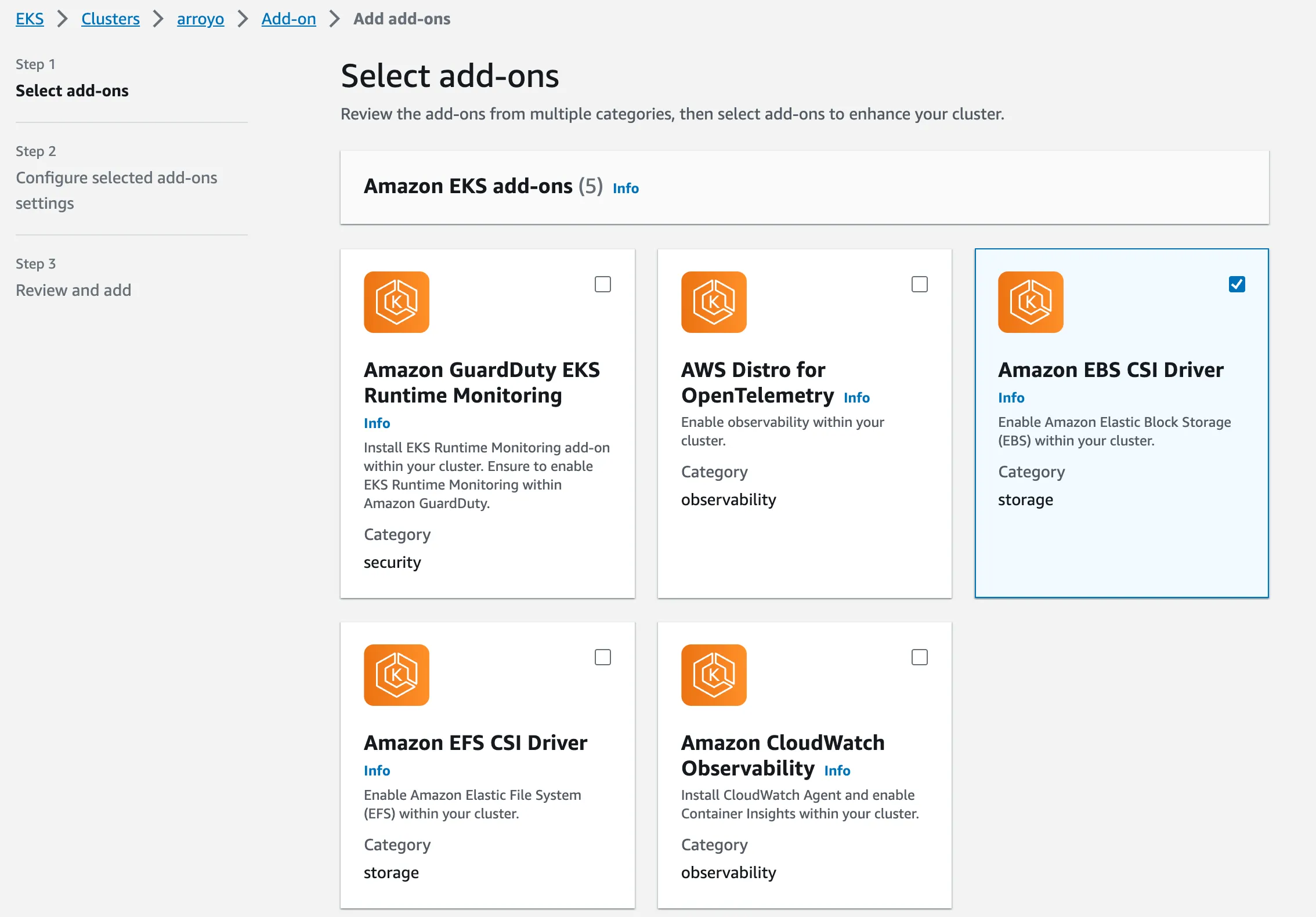Go back using the Add-on breadcrumb
This screenshot has height=917, width=1316.
[x=288, y=19]
